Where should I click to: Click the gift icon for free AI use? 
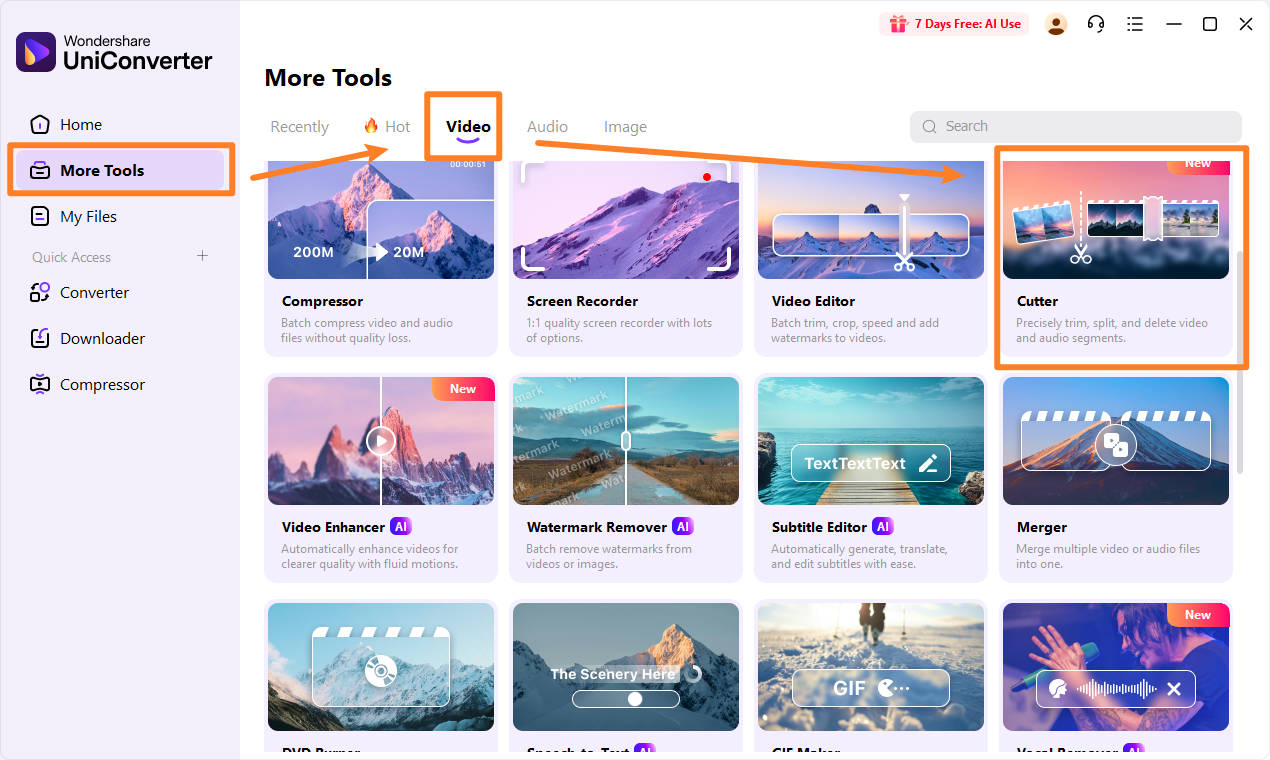click(x=898, y=24)
